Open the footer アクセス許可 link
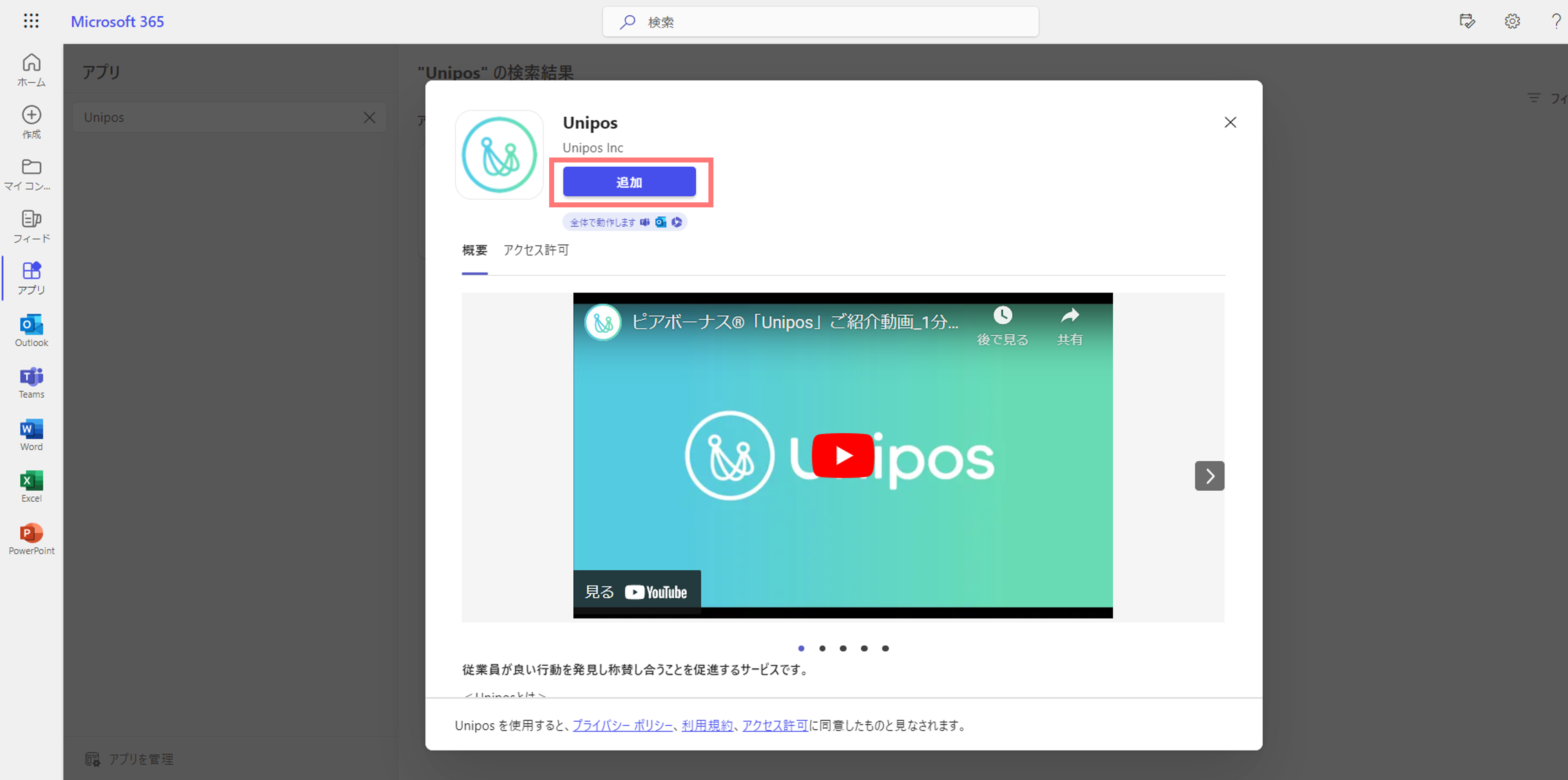Image resolution: width=1568 pixels, height=780 pixels. click(775, 725)
